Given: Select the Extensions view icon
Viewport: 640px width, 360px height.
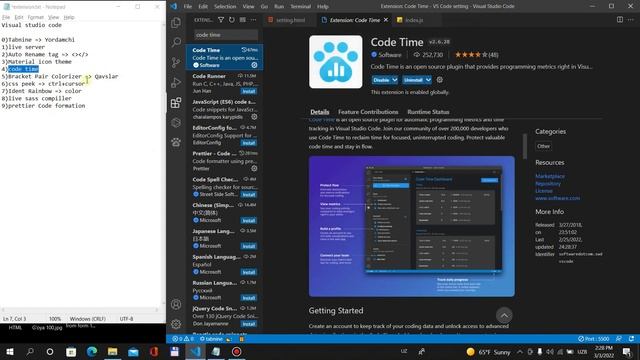Looking at the screenshot, I should [176, 102].
